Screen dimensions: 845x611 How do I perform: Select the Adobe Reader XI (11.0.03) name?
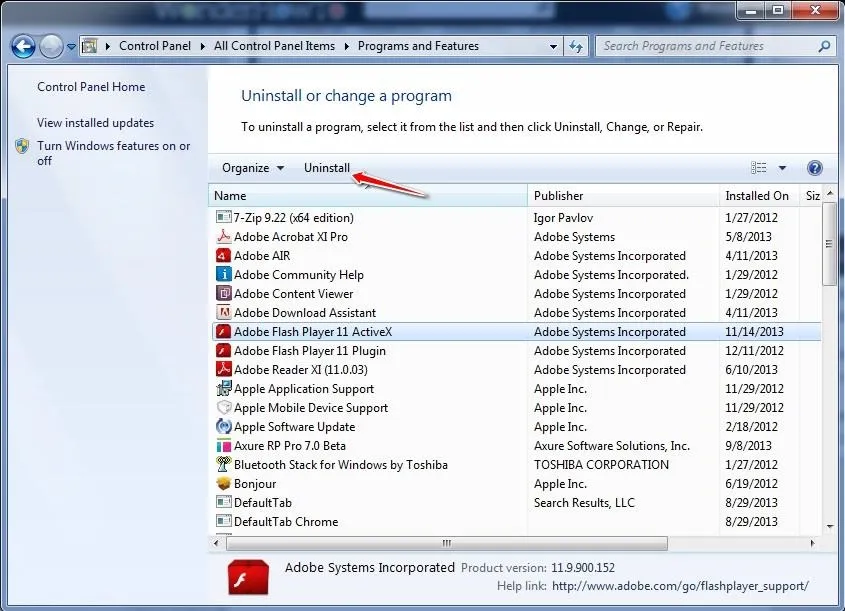301,370
